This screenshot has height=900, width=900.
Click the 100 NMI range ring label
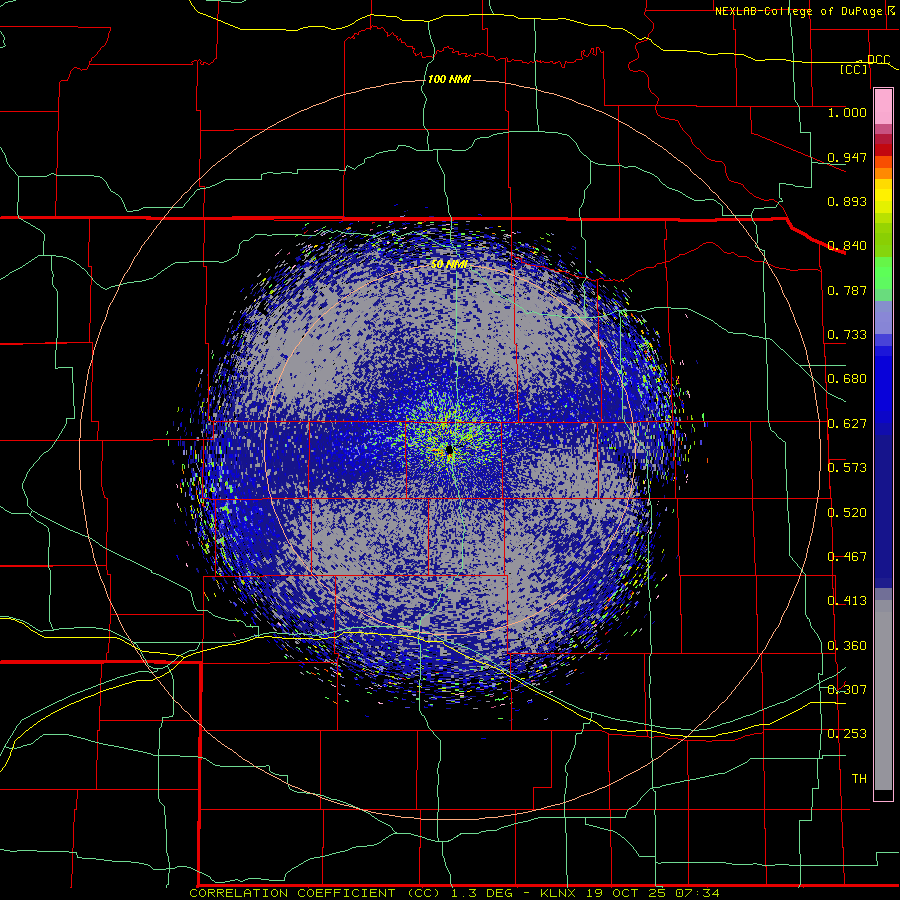[449, 79]
